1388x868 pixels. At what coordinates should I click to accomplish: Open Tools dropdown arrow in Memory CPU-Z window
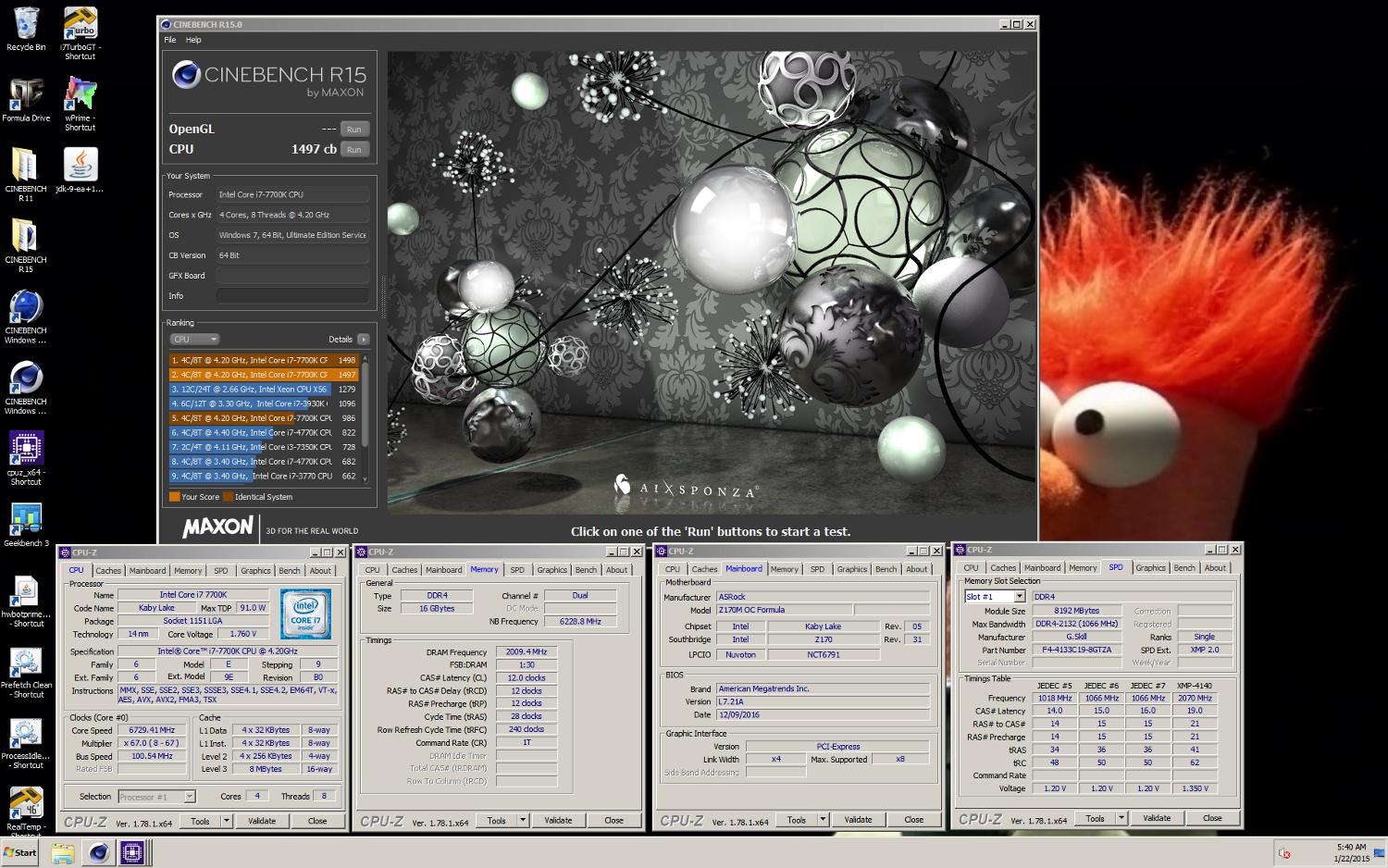[x=522, y=820]
